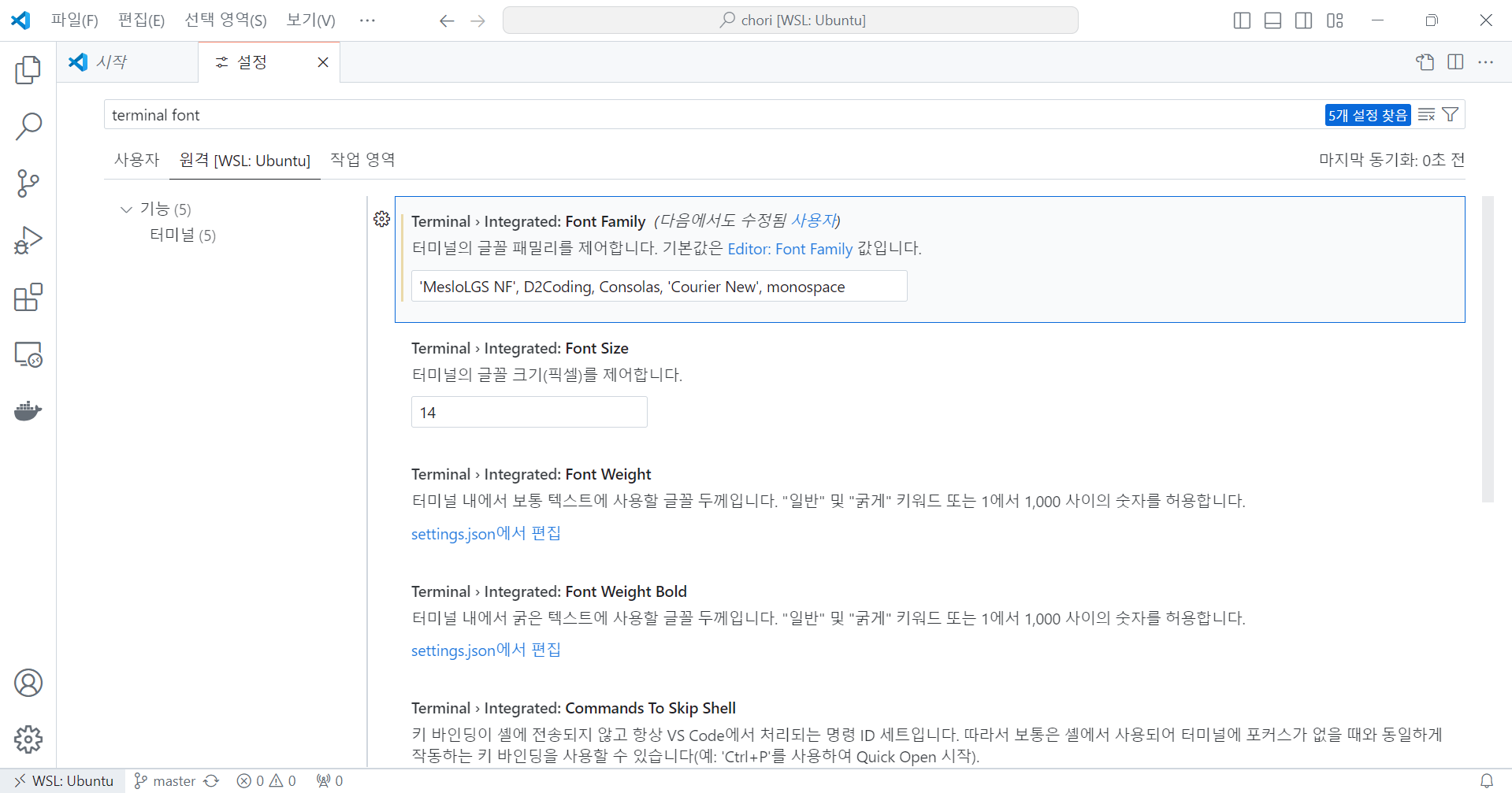Select the Font Weight Bold setting title
The width and height of the screenshot is (1512, 793).
[549, 591]
